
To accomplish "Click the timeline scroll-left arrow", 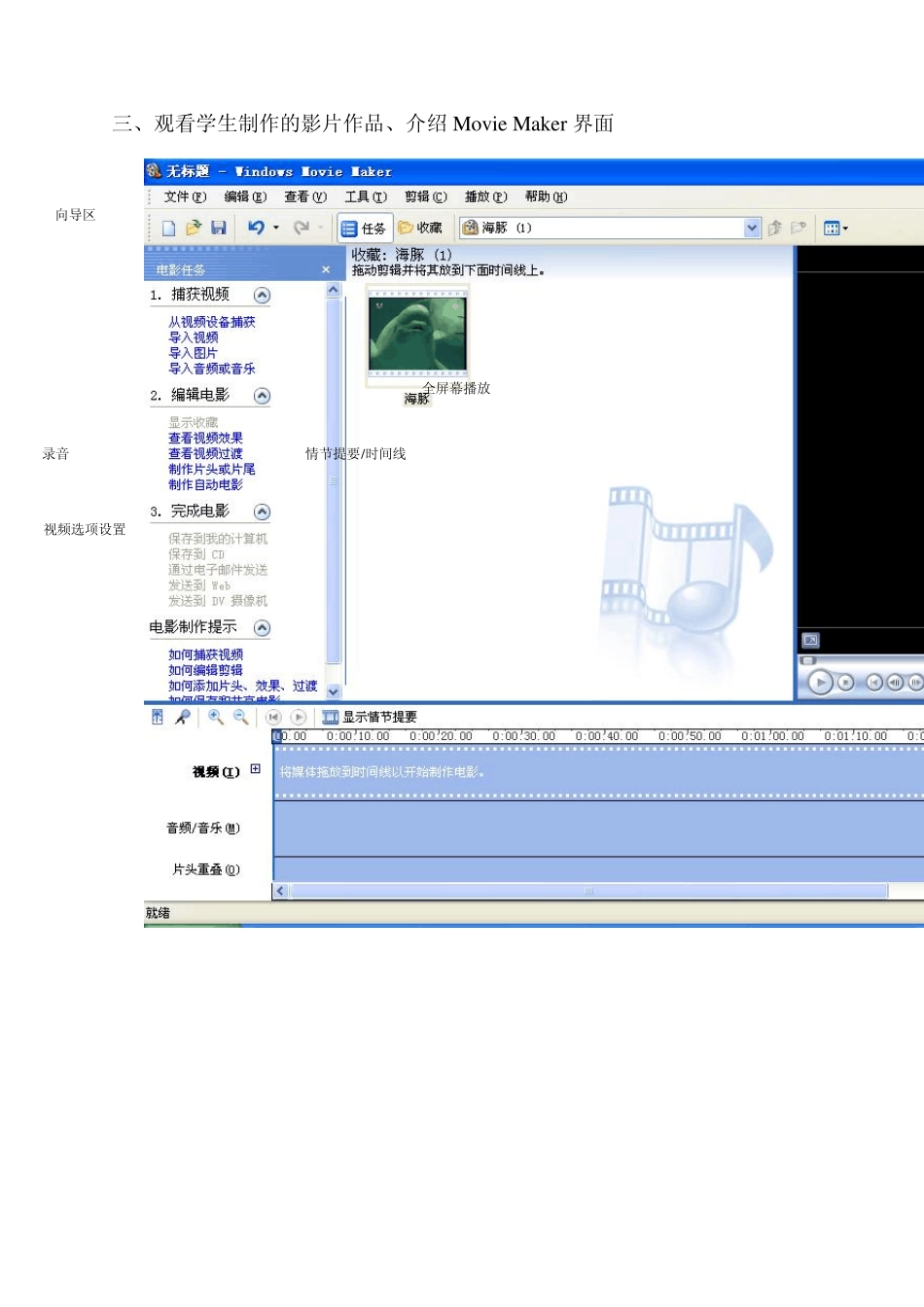I will pyautogui.click(x=281, y=891).
